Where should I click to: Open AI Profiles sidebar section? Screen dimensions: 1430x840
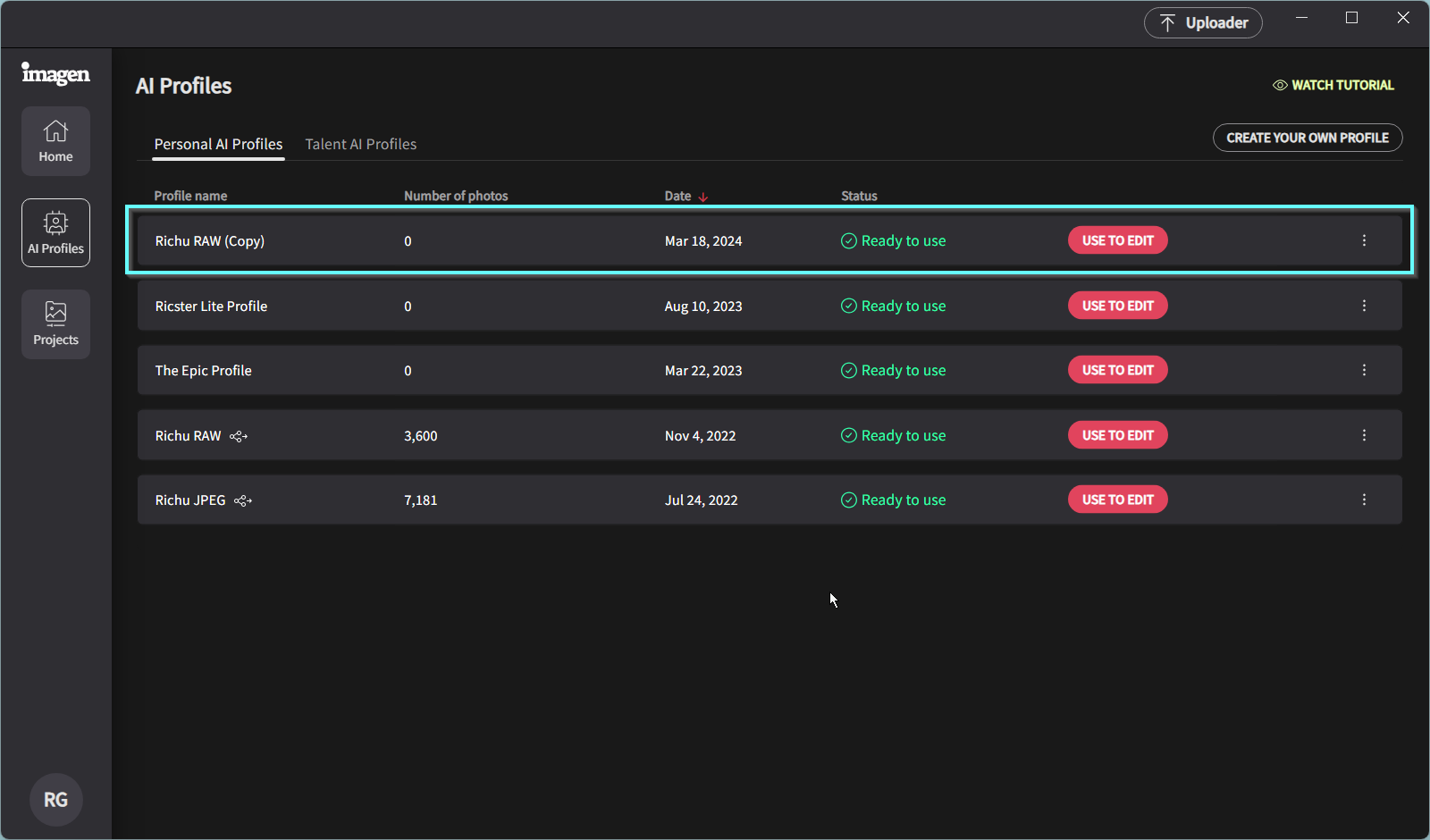coord(55,232)
